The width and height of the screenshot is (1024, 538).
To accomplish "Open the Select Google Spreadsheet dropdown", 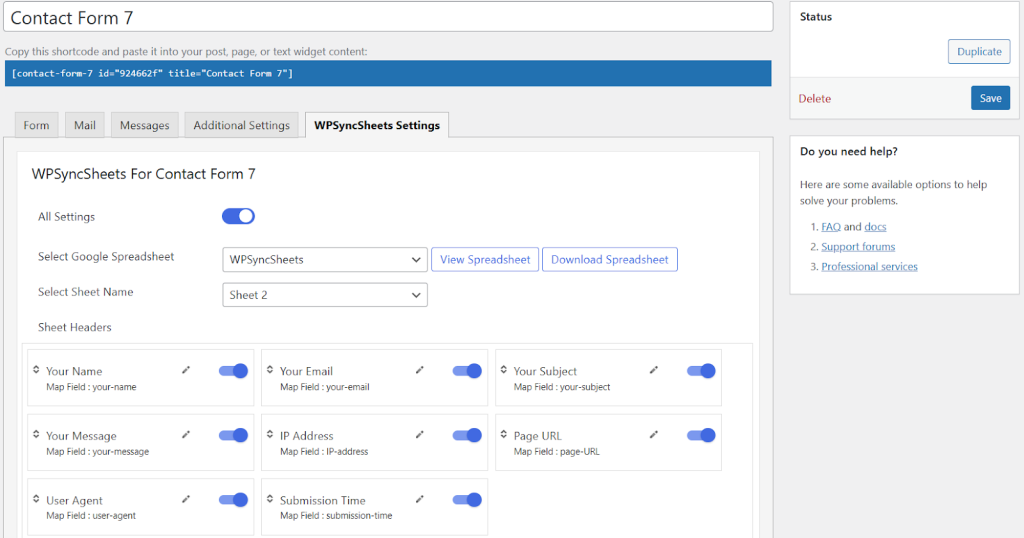I will 325,259.
